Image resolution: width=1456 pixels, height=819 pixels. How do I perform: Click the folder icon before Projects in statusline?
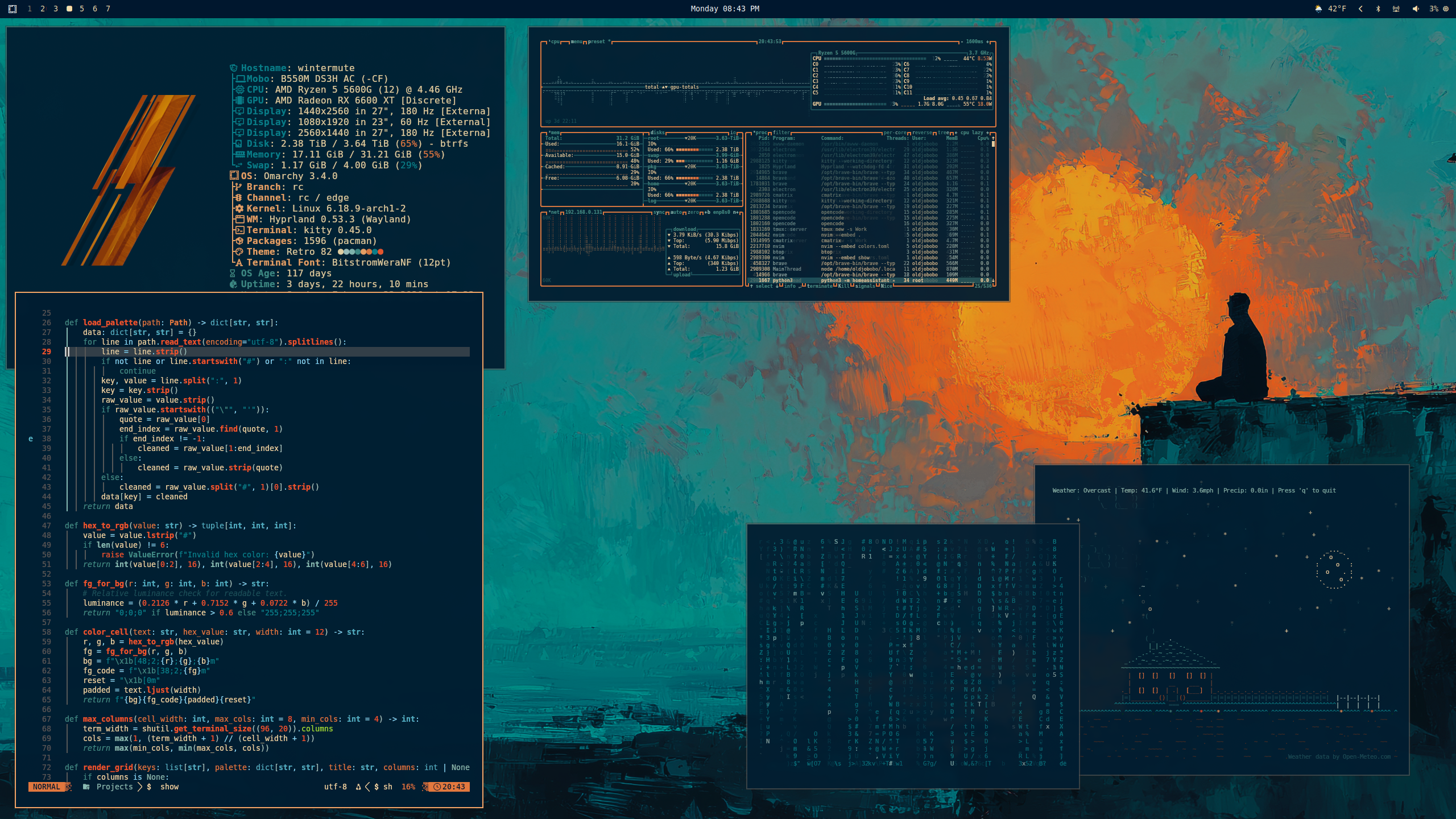[86, 787]
